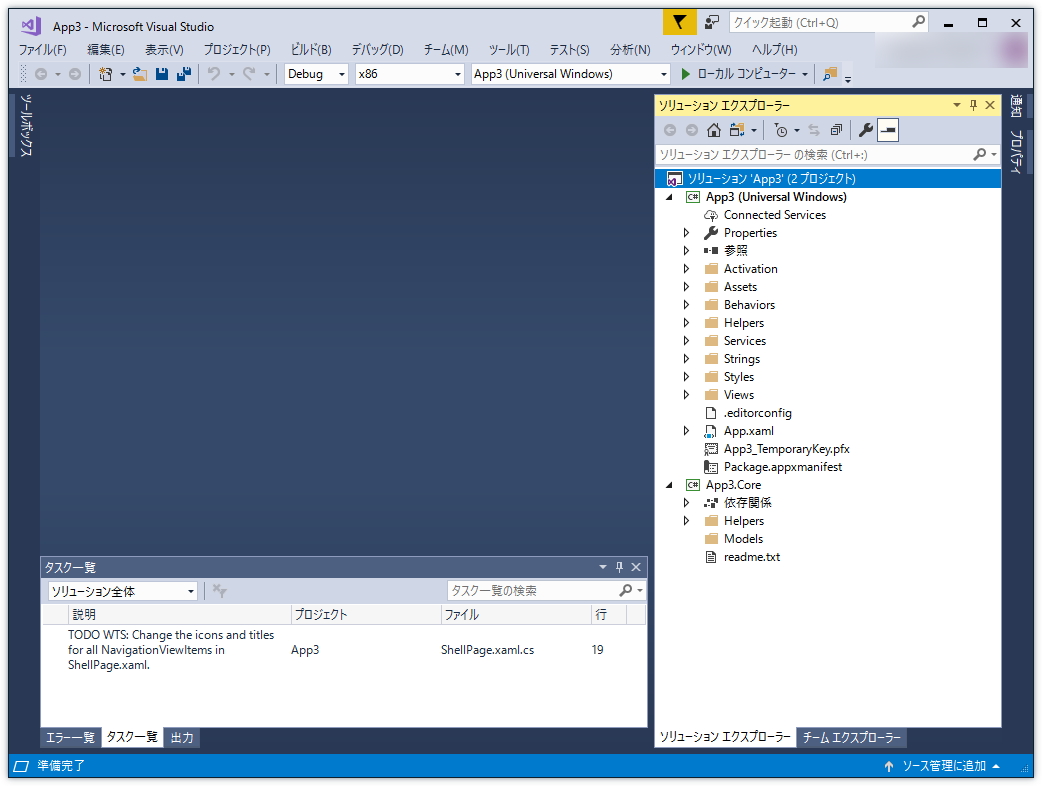The width and height of the screenshot is (1042, 786).
Task: Open the local computer target dropdown arrow
Action: 805,74
